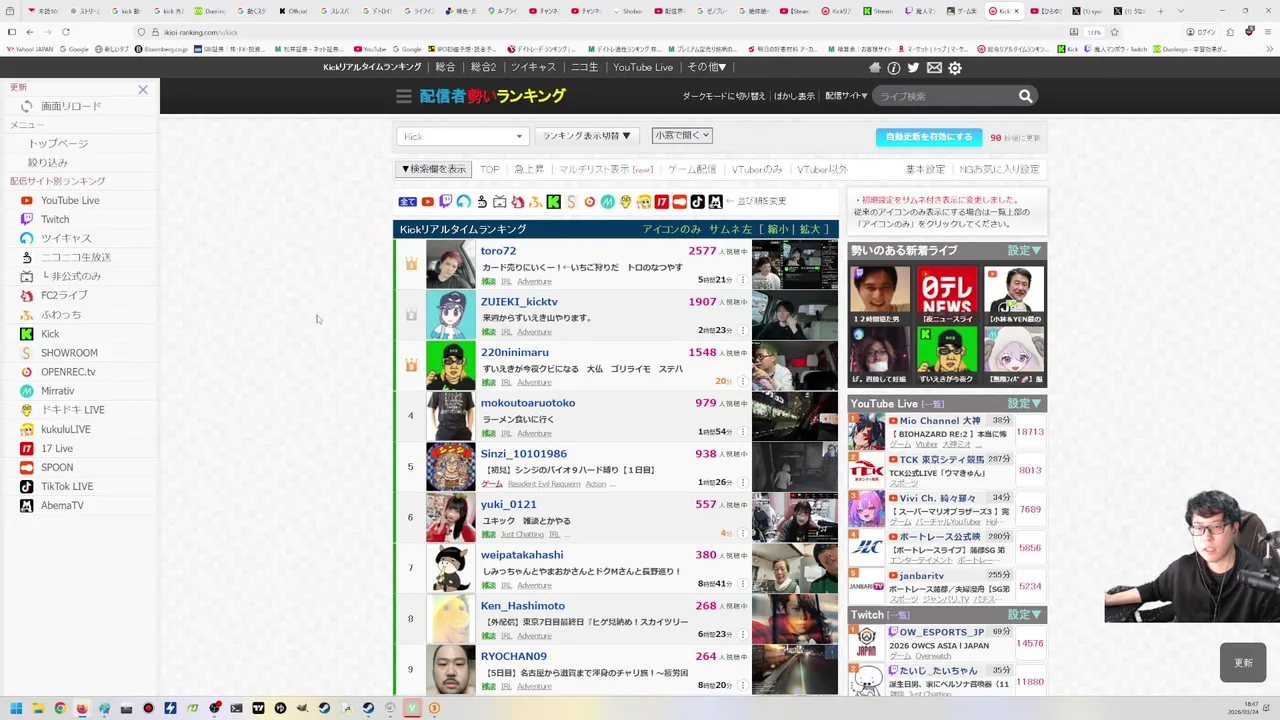Open the info circle icon in top bar

pyautogui.click(x=894, y=68)
